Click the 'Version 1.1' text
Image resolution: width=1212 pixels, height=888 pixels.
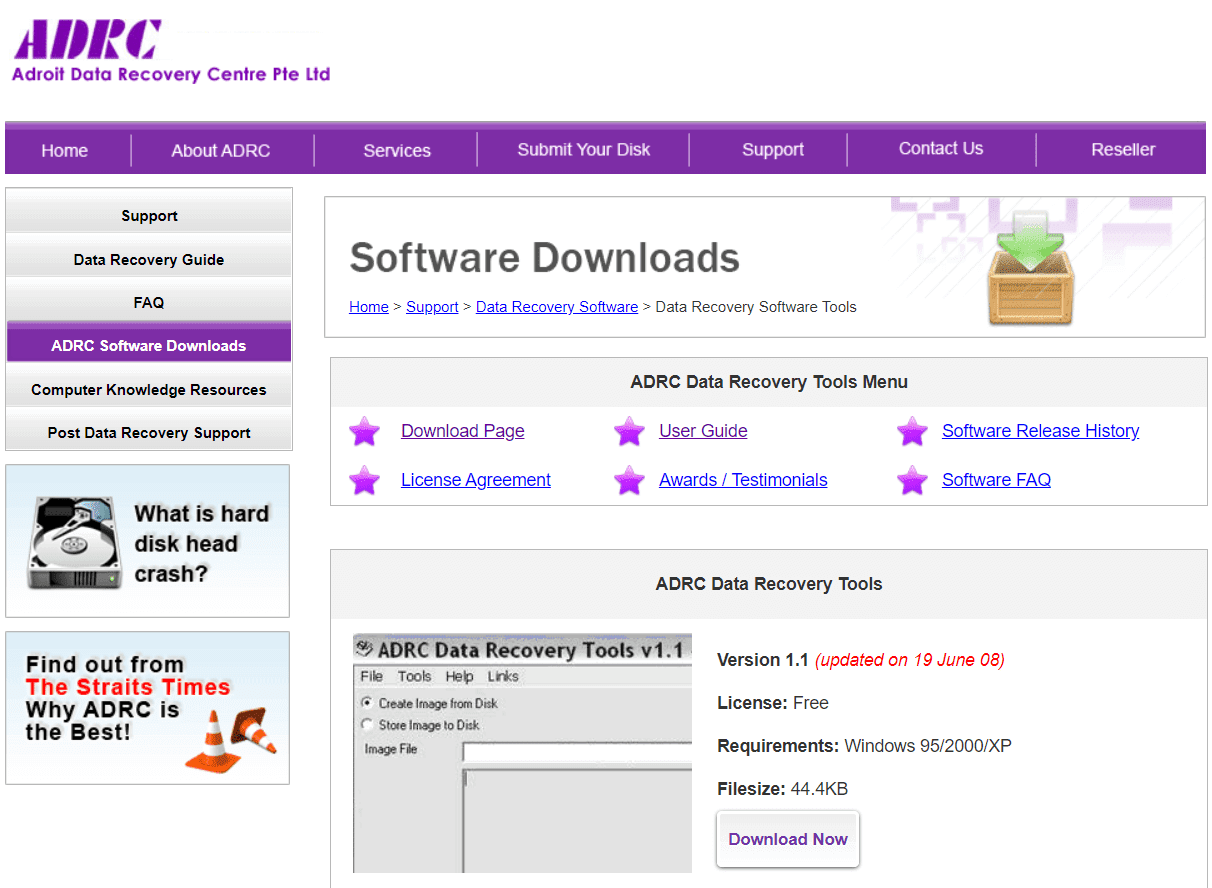tap(763, 660)
